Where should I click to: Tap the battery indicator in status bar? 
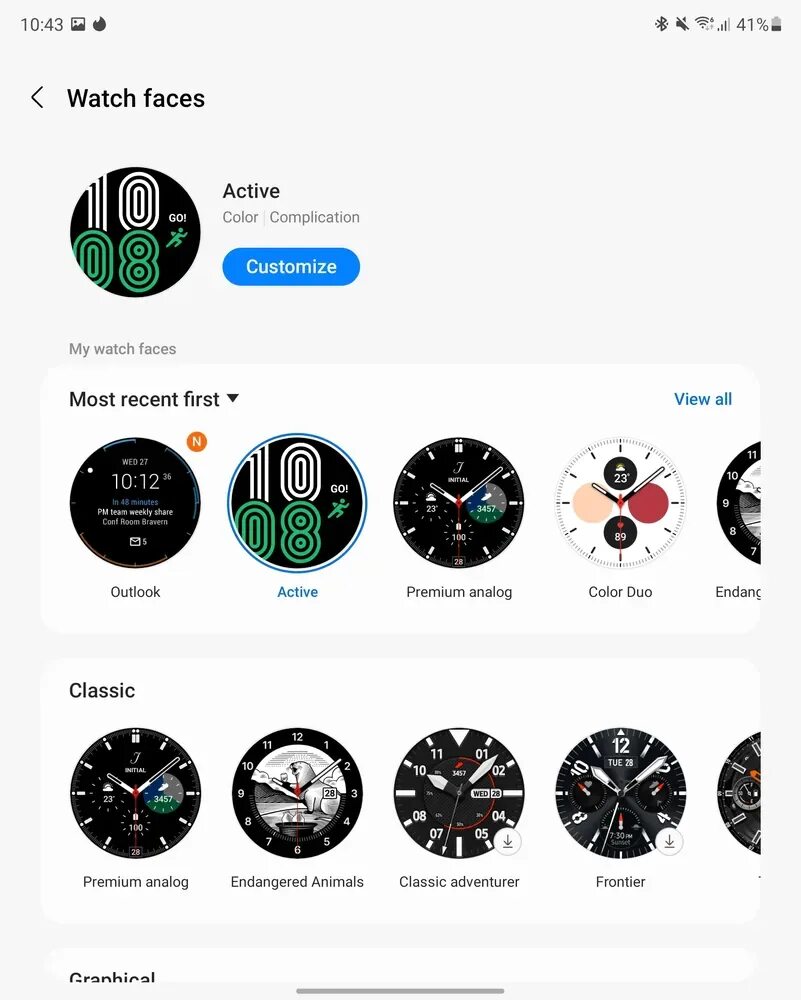pyautogui.click(x=776, y=24)
